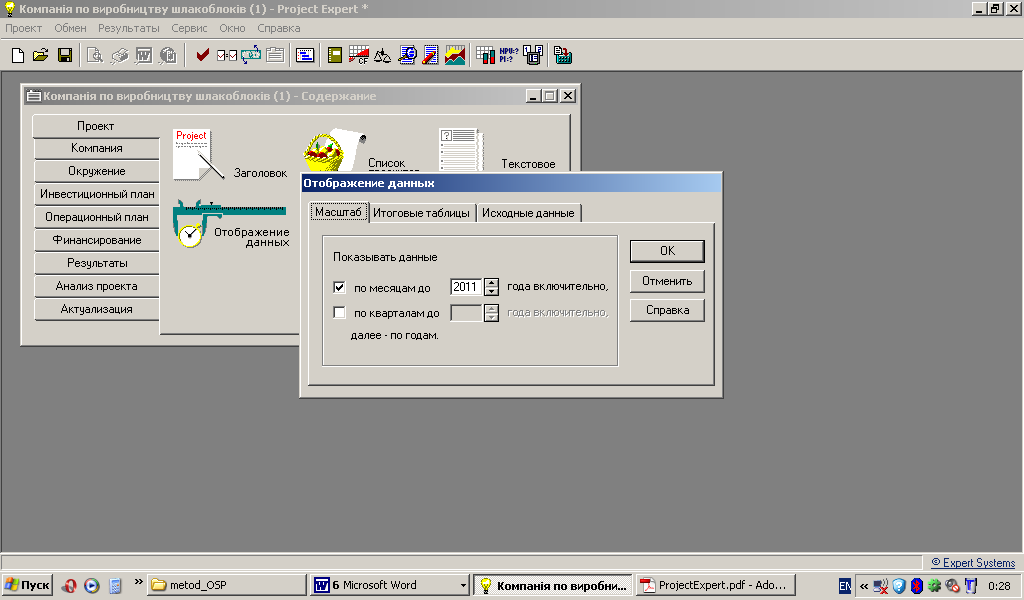This screenshot has width=1024, height=600.
Task: Select the Компания section tab
Action: click(x=97, y=148)
